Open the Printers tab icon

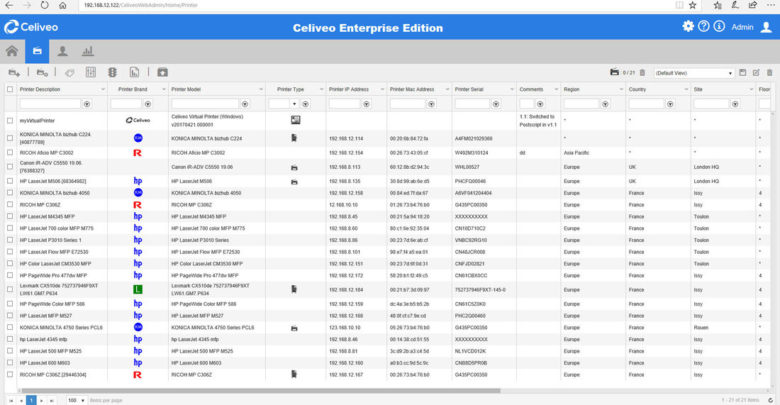[37, 51]
